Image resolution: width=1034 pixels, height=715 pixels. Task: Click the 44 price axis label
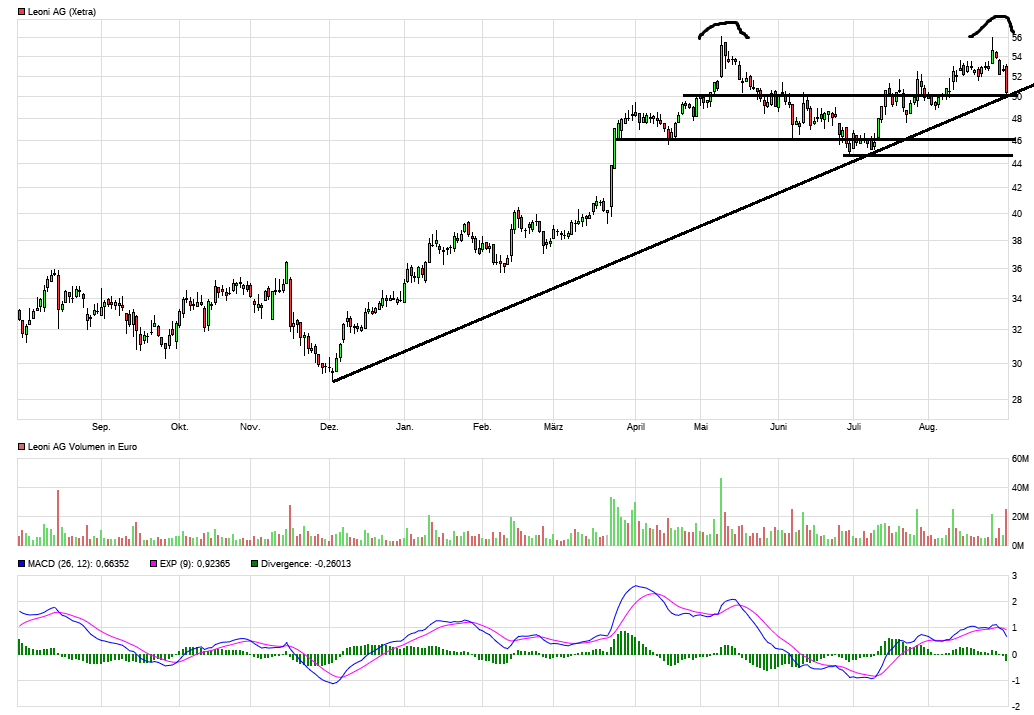click(x=1017, y=164)
